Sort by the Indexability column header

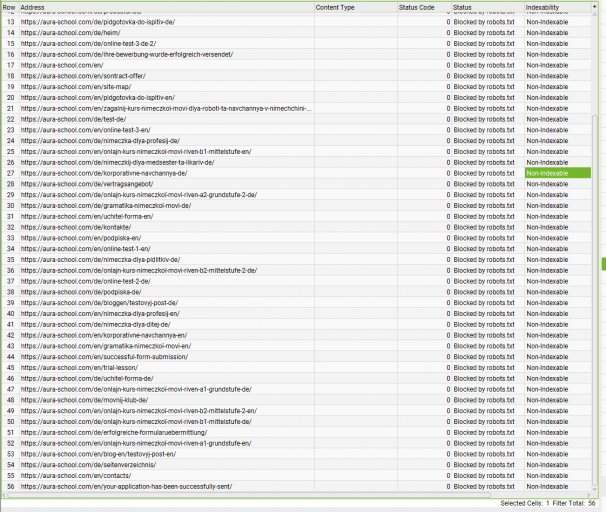[x=557, y=7]
